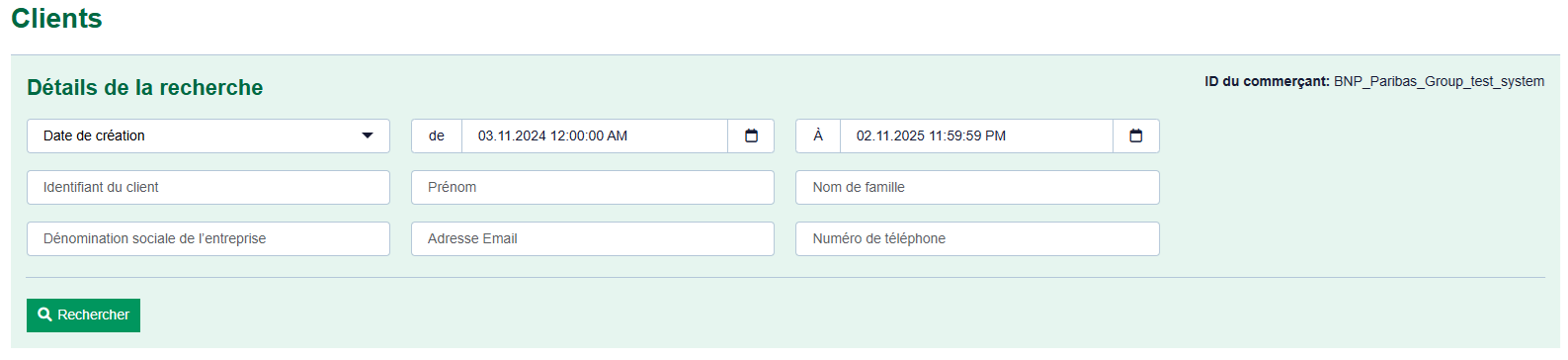Click the Clients page title
Viewport: 1568px width, 360px height.
(x=56, y=19)
